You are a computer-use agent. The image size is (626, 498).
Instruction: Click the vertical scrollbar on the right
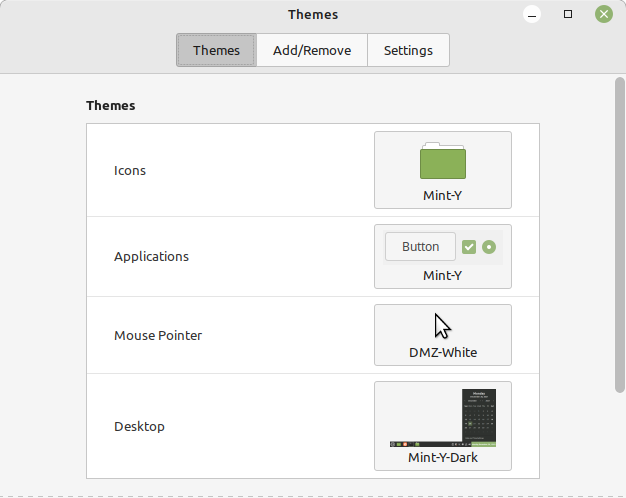[620, 235]
